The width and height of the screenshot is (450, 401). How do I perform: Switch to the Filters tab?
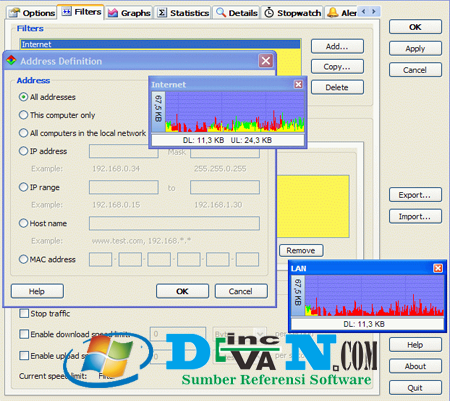pyautogui.click(x=82, y=12)
